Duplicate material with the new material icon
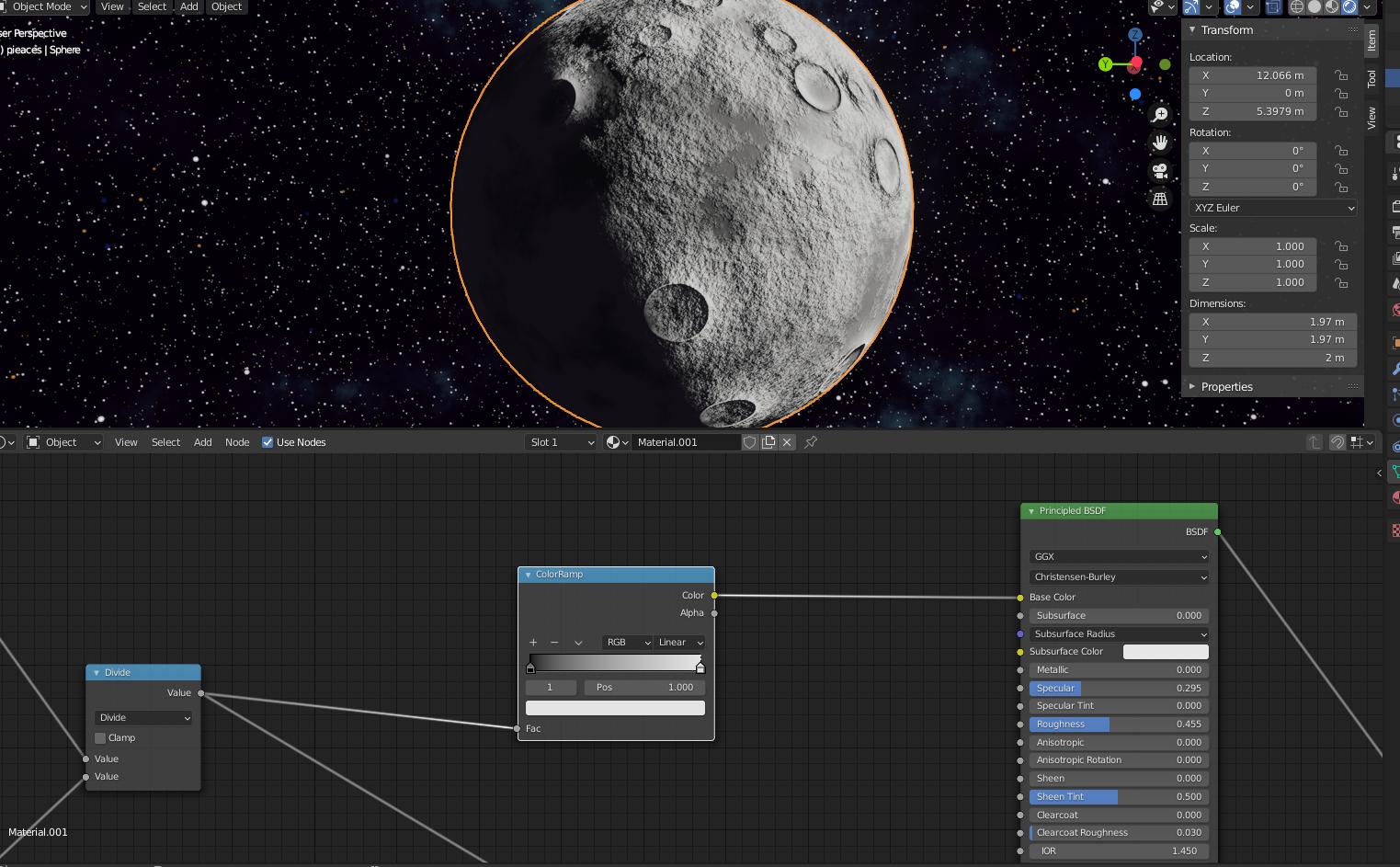 click(x=768, y=442)
